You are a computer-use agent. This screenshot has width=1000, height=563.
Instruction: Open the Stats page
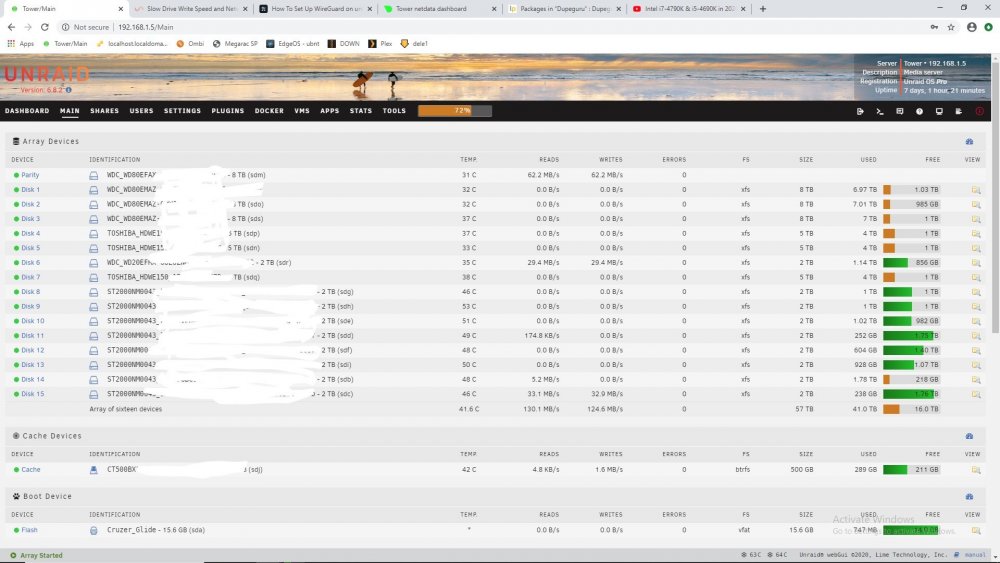[361, 111]
